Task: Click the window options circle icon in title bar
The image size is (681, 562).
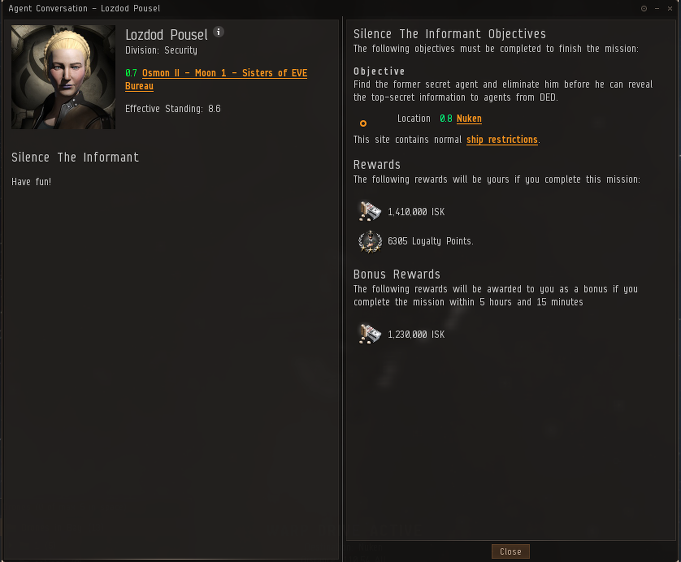Action: click(x=644, y=8)
